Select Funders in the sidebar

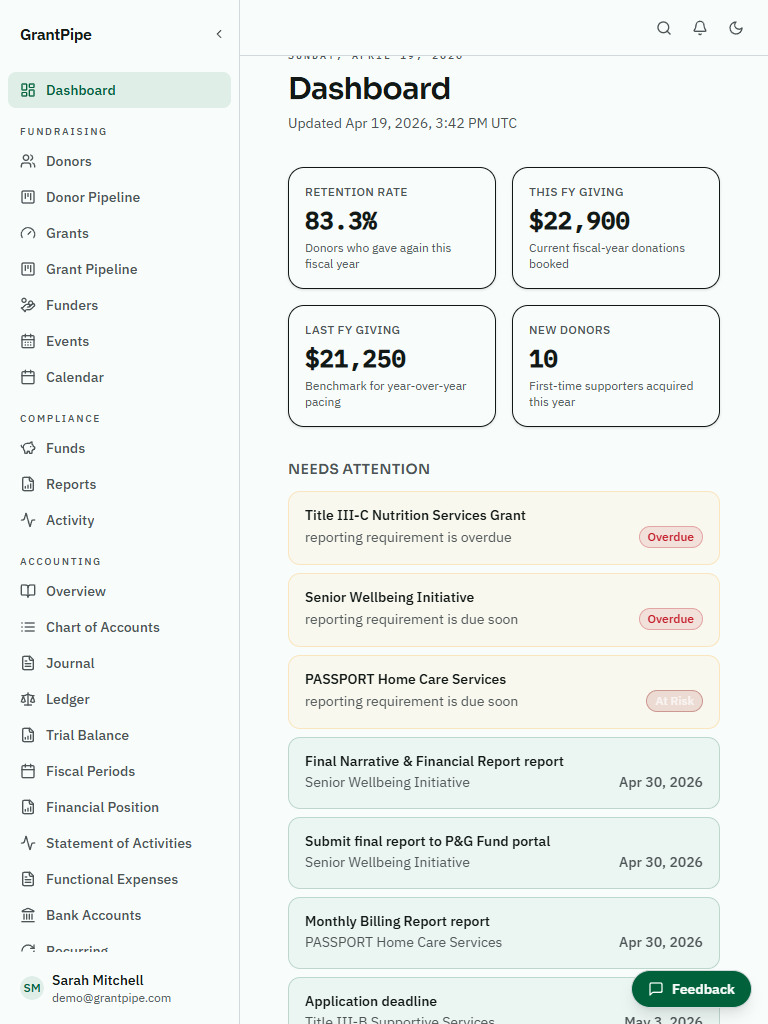point(120,305)
